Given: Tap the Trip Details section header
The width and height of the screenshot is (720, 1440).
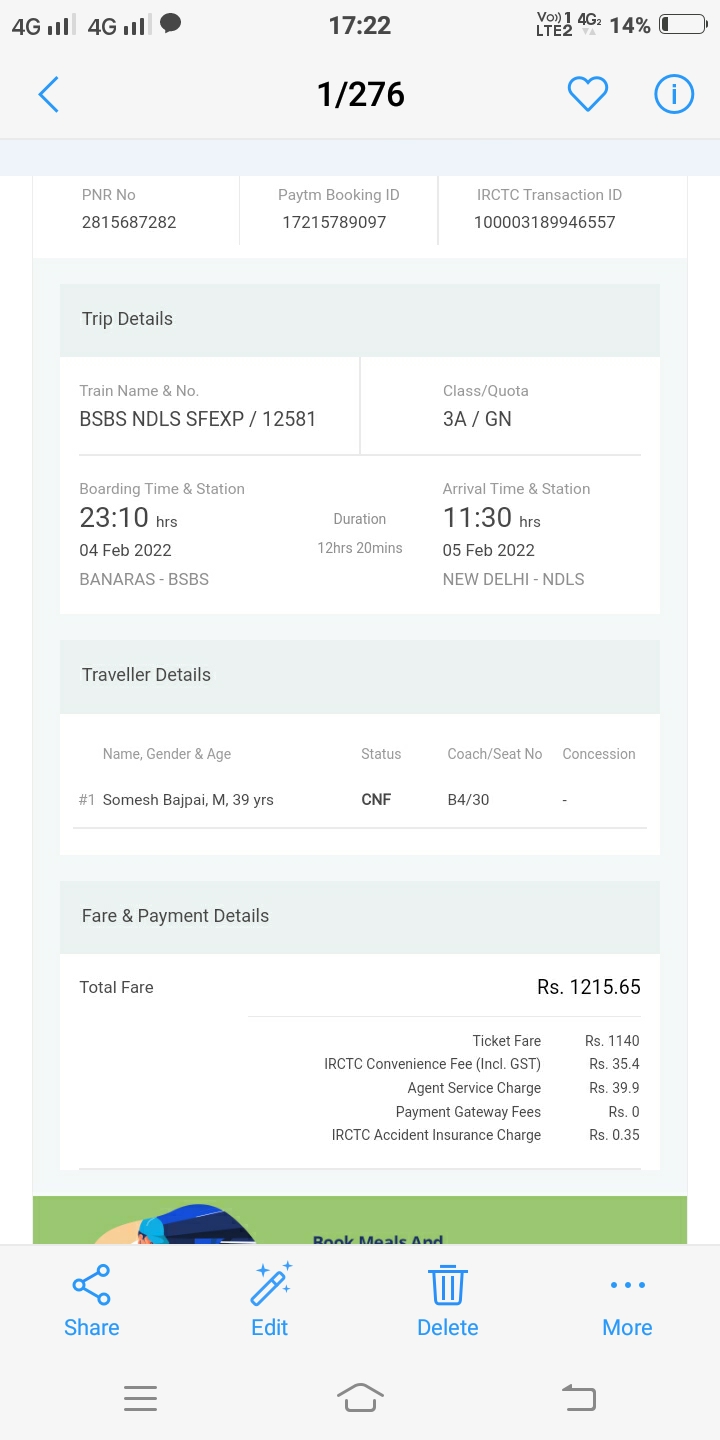Looking at the screenshot, I should 360,319.
